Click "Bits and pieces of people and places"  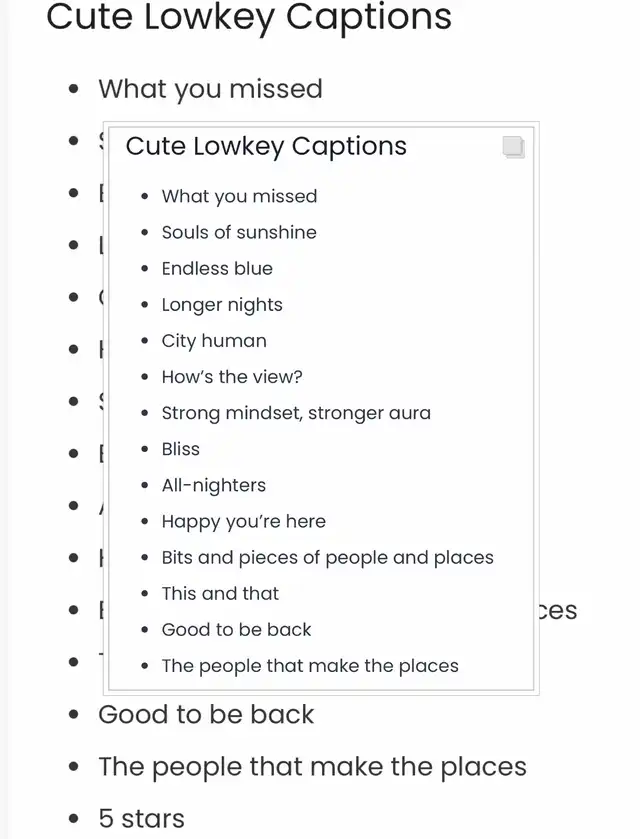(328, 557)
